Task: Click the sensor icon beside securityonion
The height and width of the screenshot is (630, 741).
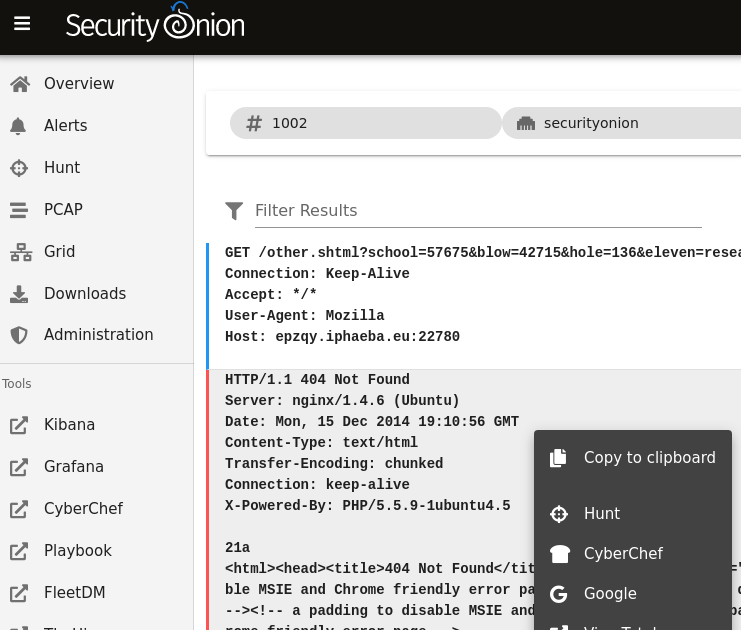Action: (x=526, y=123)
